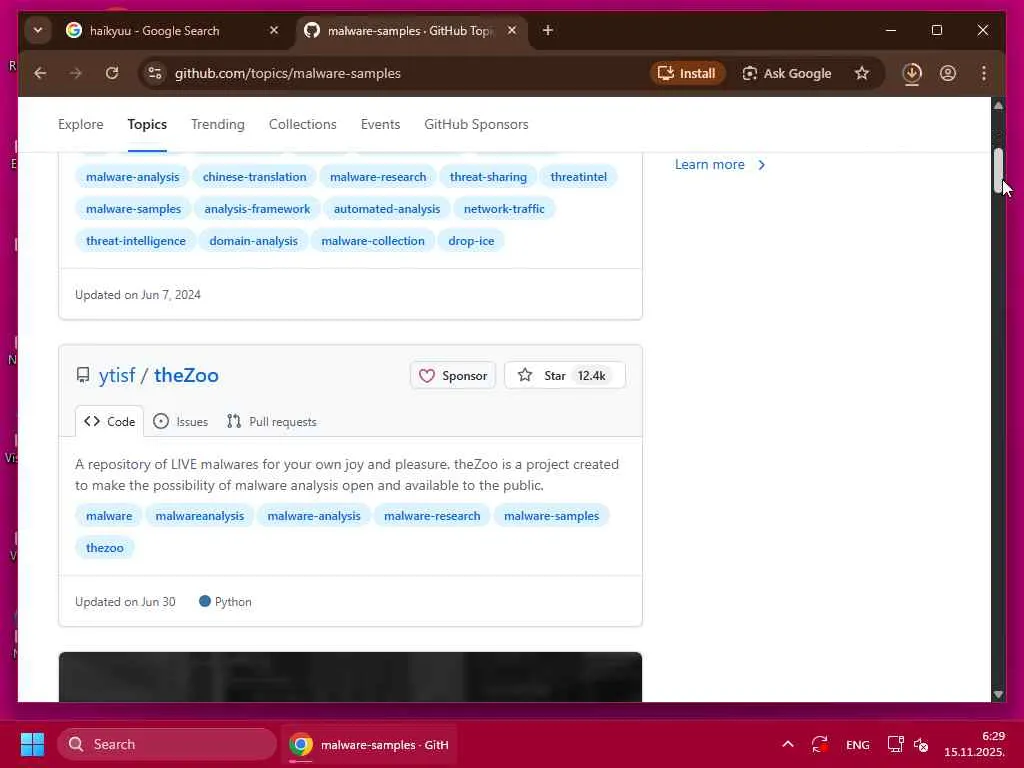Open the taskbar clock and date
This screenshot has width=1024, height=768.
point(974,744)
